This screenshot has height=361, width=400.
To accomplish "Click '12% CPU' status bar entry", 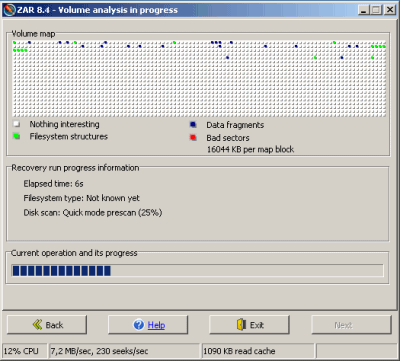I will [x=21, y=351].
